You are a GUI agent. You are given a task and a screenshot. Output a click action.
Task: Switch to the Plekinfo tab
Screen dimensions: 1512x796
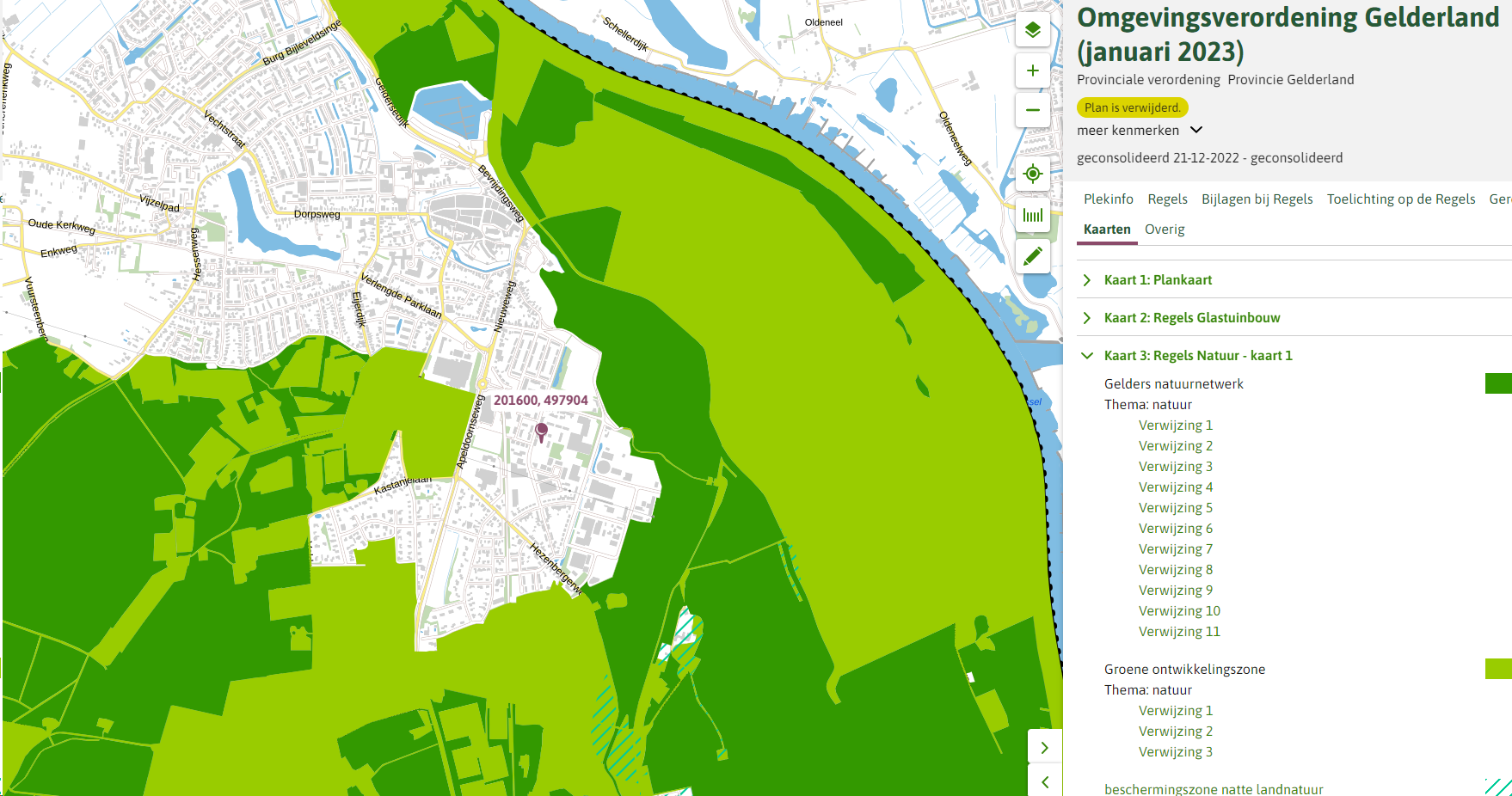[1108, 199]
